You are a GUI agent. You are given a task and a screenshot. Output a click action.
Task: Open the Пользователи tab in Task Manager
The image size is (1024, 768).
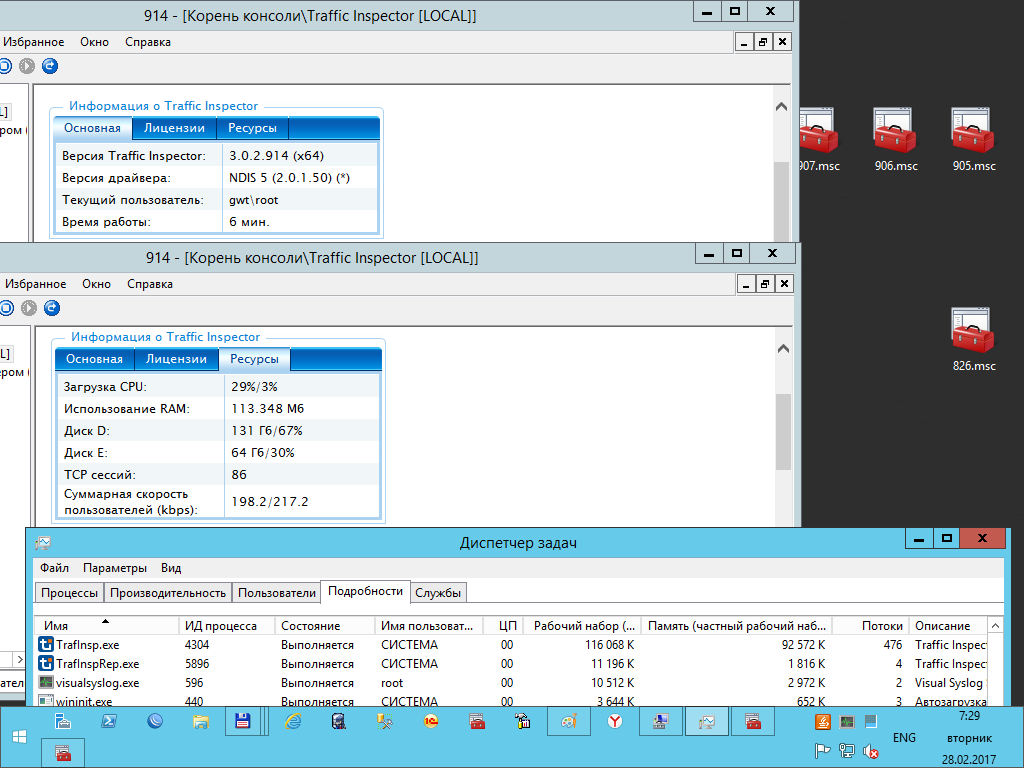pyautogui.click(x=277, y=593)
